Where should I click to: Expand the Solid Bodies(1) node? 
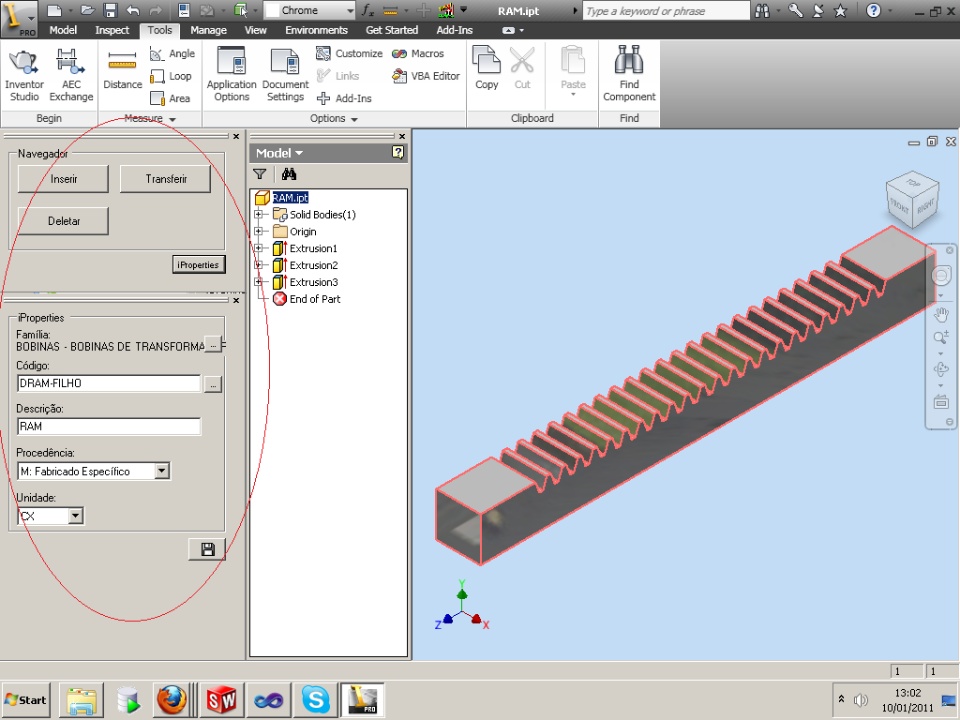point(258,215)
